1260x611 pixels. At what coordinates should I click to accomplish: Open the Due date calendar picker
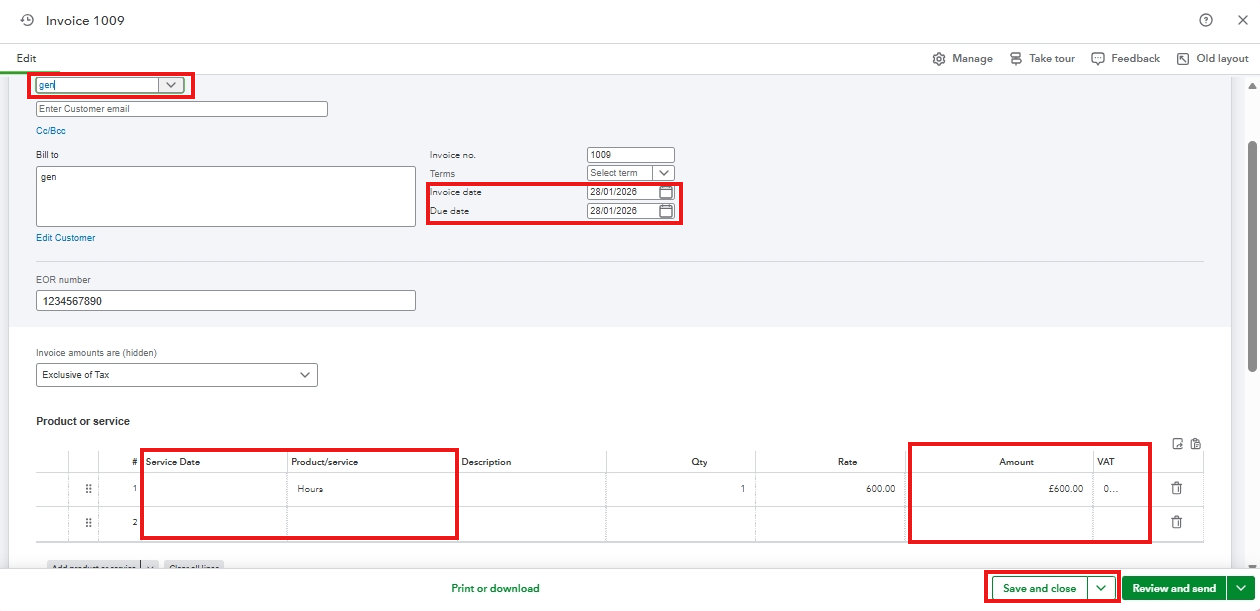pyautogui.click(x=666, y=211)
